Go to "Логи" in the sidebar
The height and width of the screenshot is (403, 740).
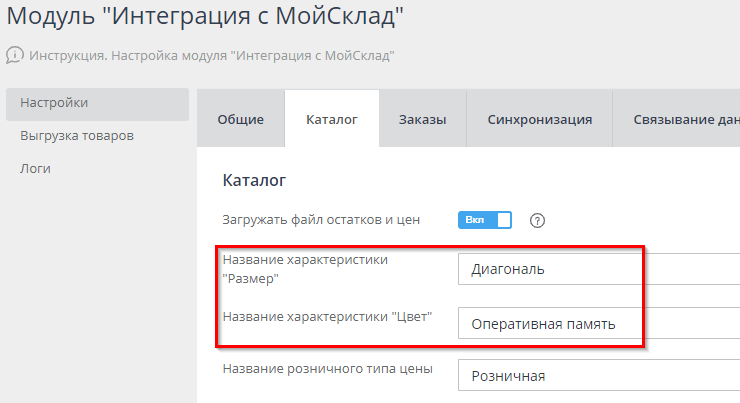coord(36,168)
